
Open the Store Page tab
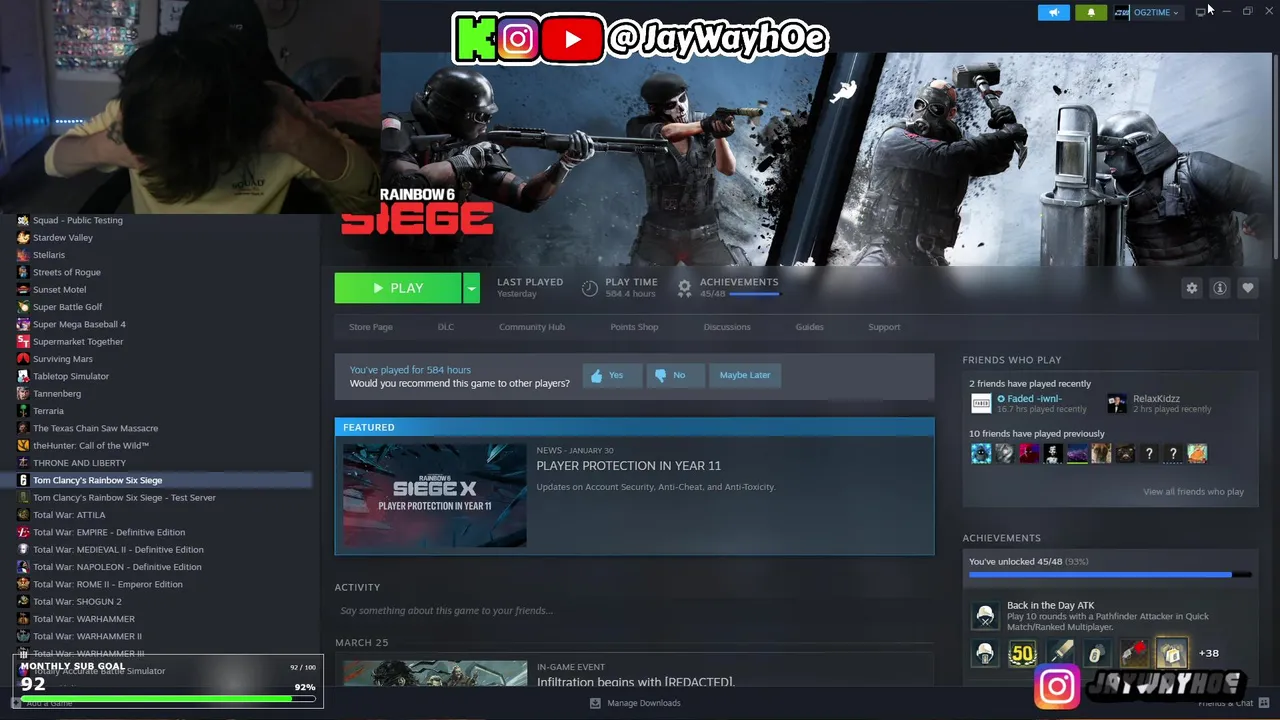coord(370,327)
